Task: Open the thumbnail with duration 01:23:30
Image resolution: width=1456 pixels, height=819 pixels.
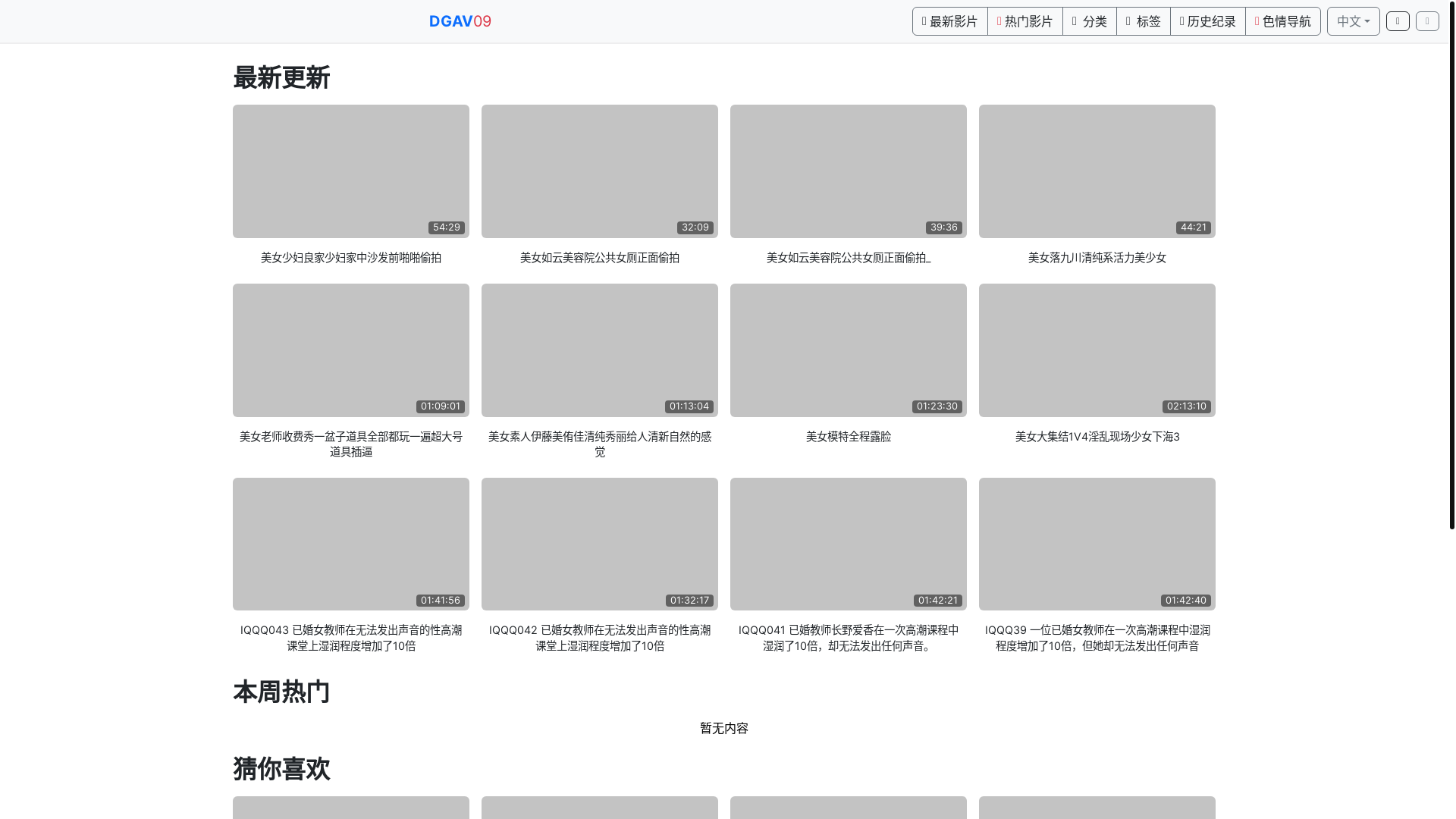Action: [x=849, y=350]
